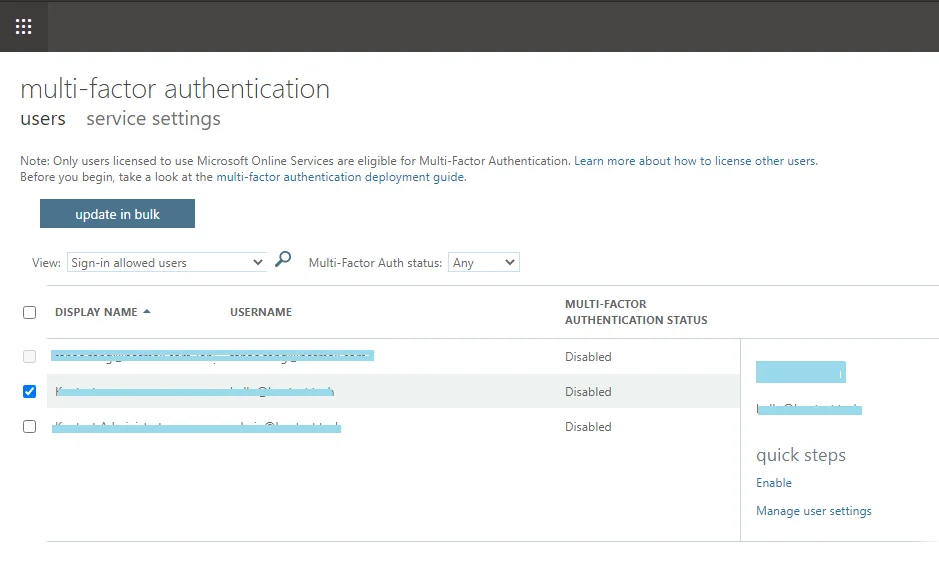Screen dimensions: 939x568
Task: Open Manage user settings under quick steps
Action: 814,511
